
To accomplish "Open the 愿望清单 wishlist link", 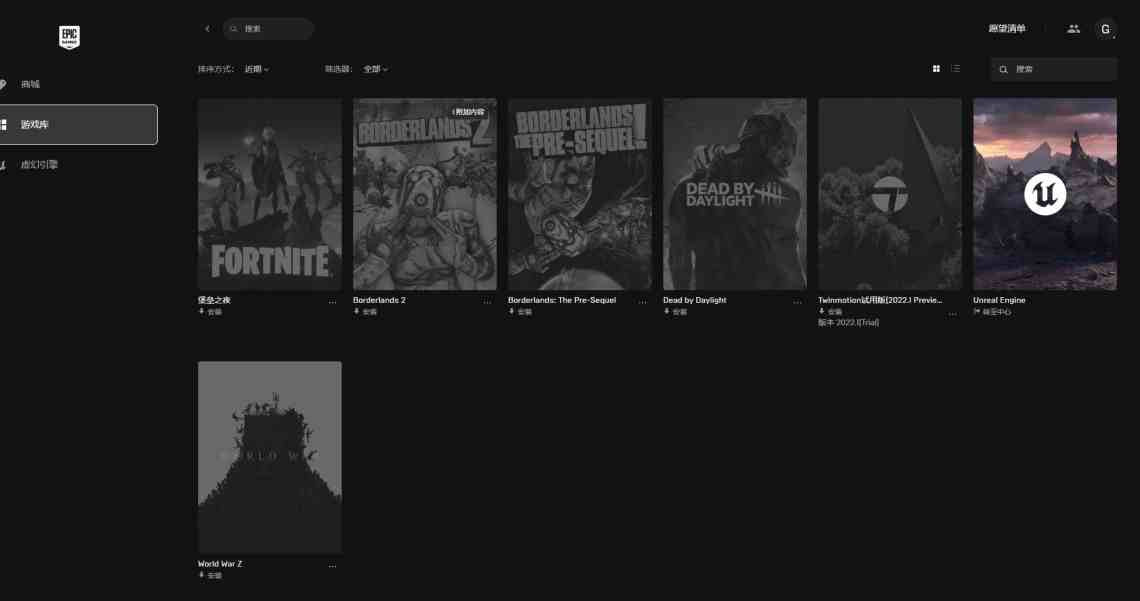I will point(1006,29).
